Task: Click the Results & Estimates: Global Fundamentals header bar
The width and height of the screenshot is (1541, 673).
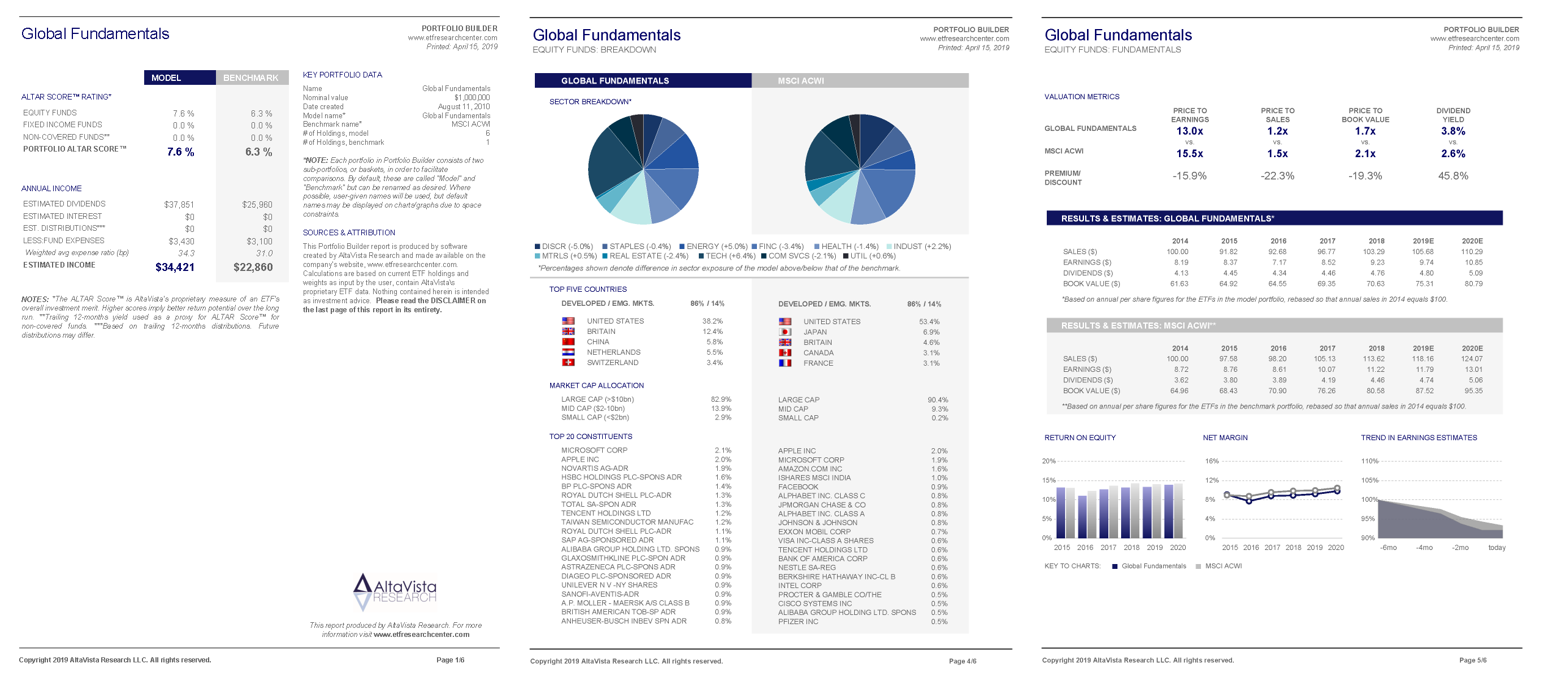Action: pyautogui.click(x=1273, y=218)
